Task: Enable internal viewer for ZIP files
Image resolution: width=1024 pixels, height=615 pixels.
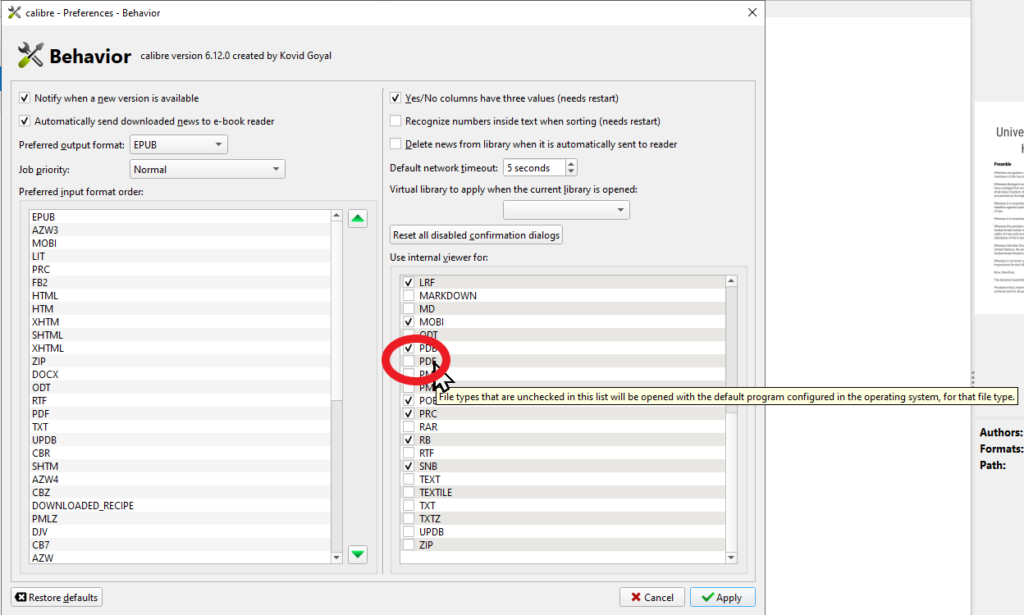Action: pos(408,545)
